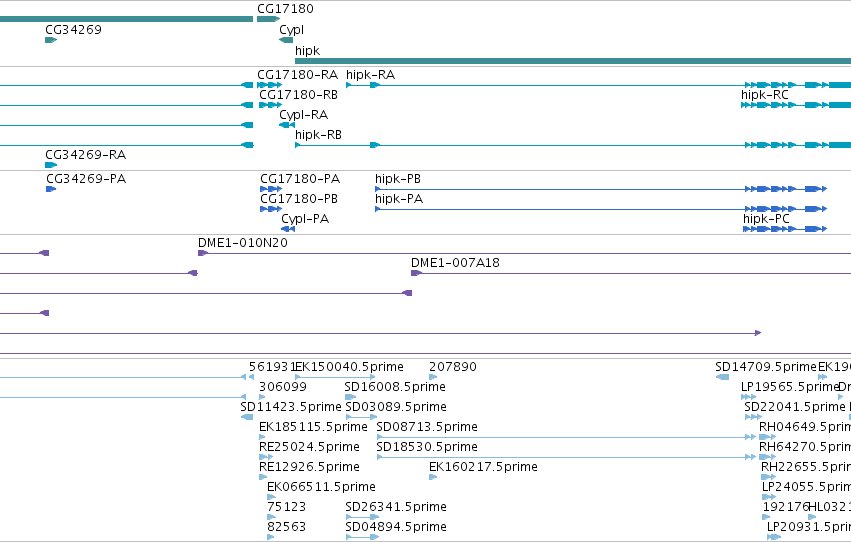Select the LP19565.5prime EST label

(790, 387)
